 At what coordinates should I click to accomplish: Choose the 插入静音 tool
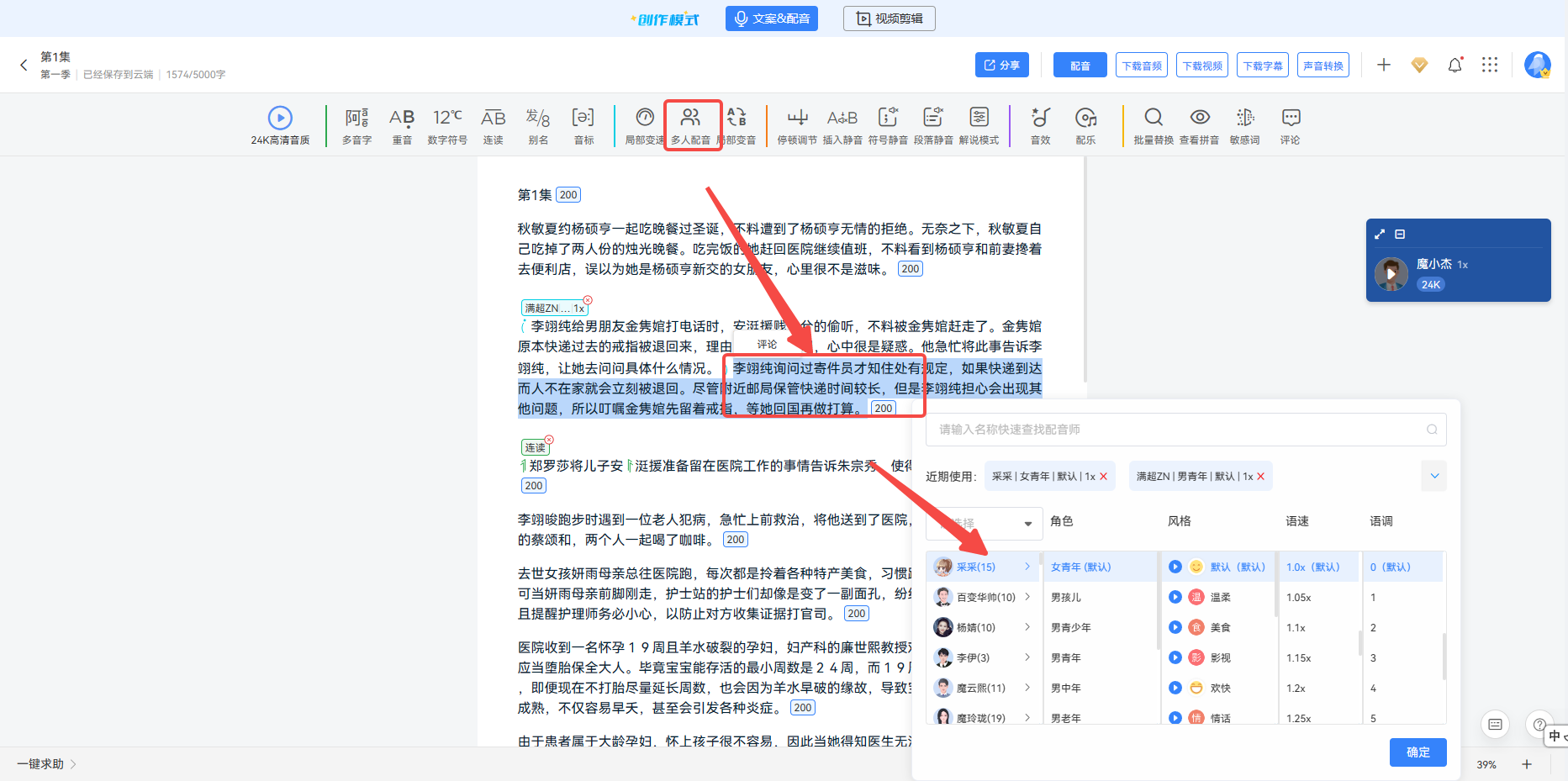point(842,126)
